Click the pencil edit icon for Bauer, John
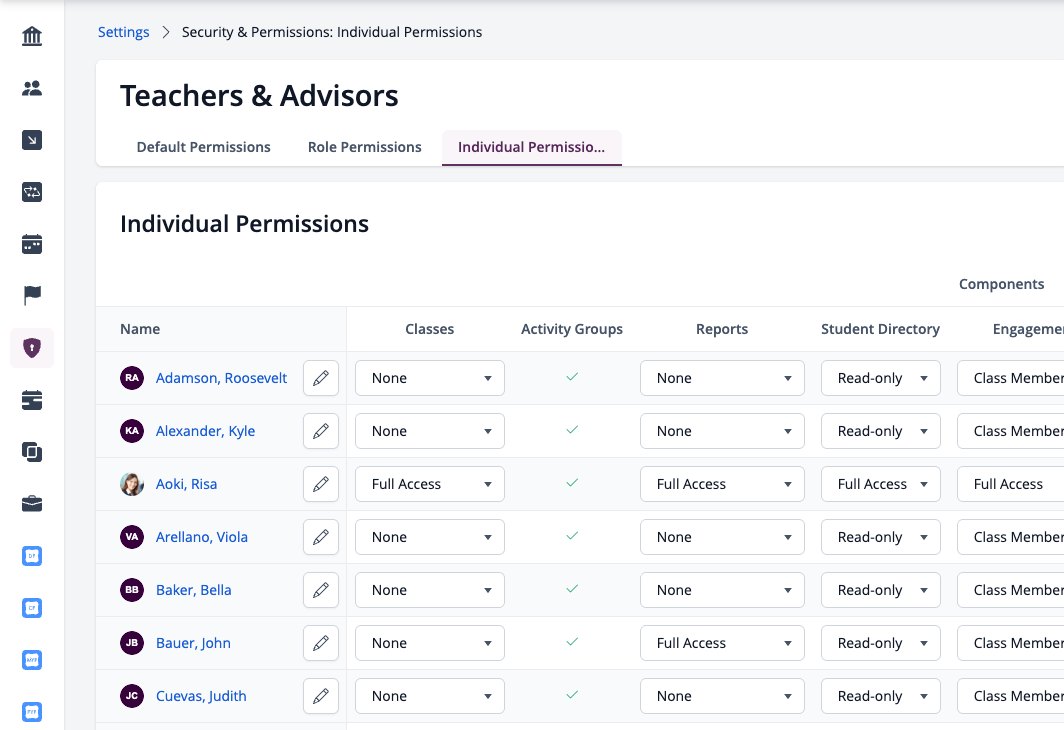Screen dimensions: 1064x730 pos(321,643)
